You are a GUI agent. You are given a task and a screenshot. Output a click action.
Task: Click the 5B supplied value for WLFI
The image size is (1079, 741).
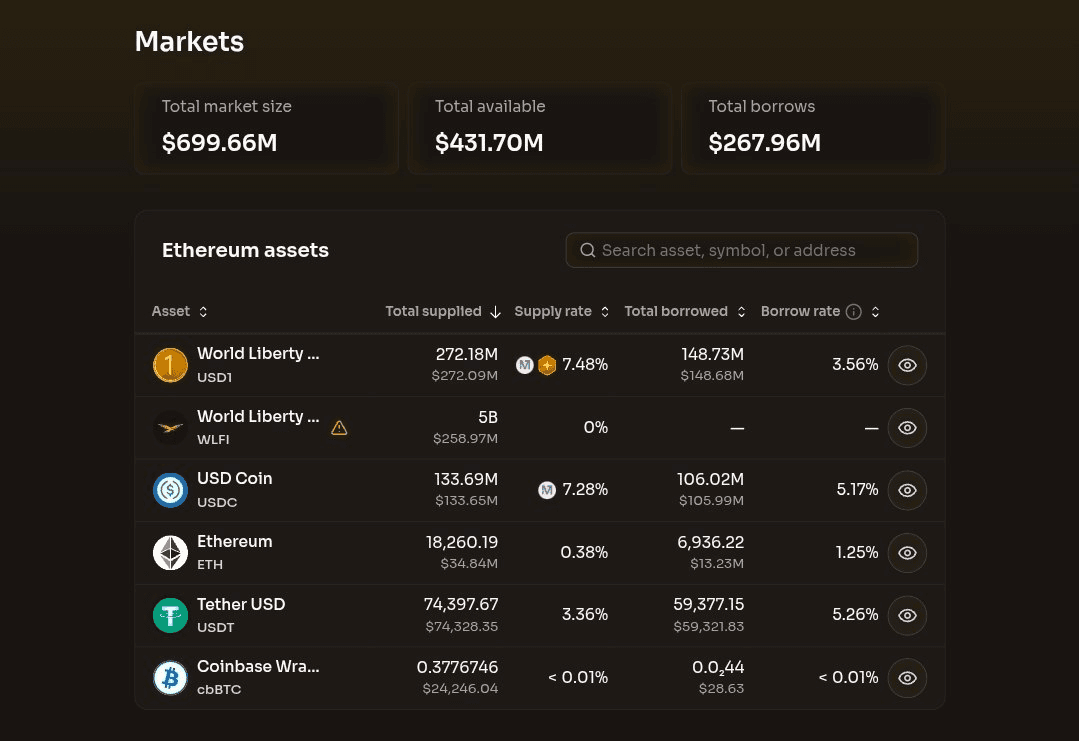point(488,417)
